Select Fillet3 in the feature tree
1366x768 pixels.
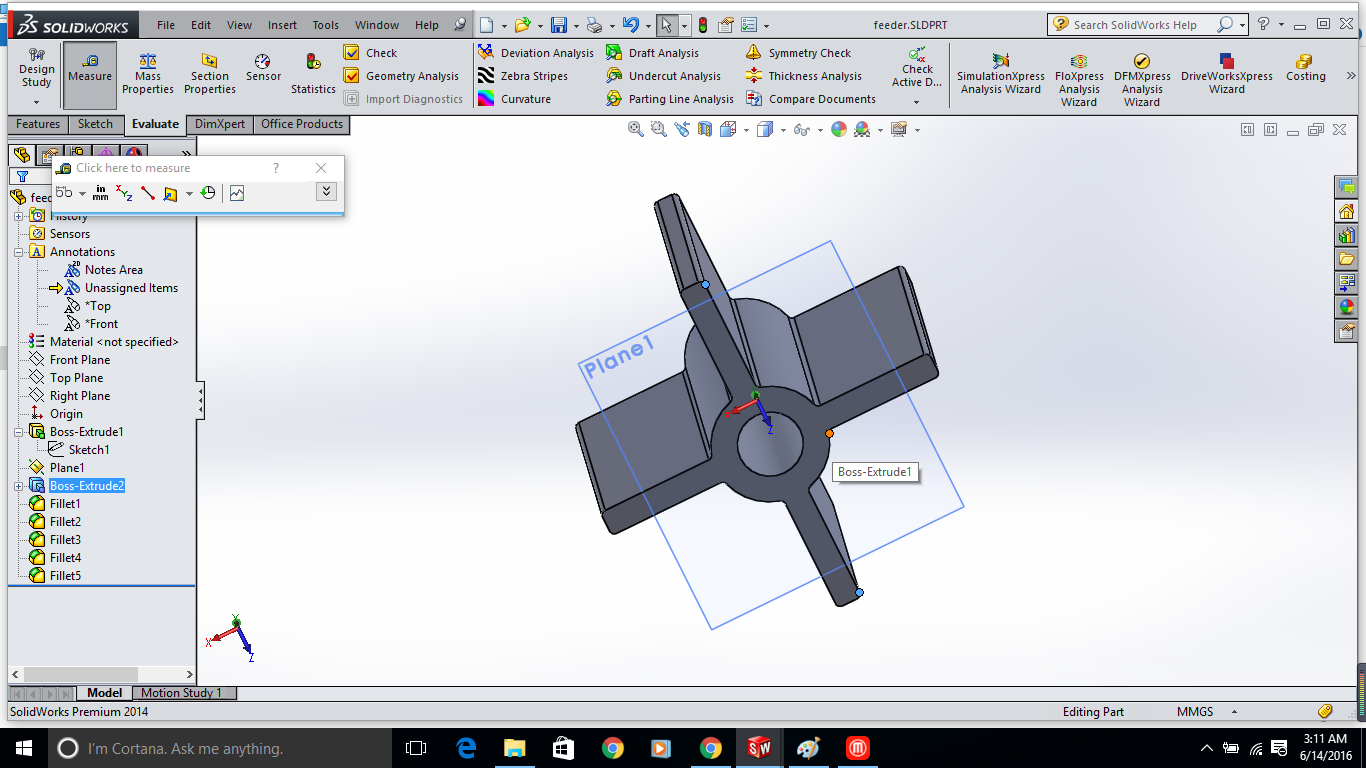click(65, 540)
